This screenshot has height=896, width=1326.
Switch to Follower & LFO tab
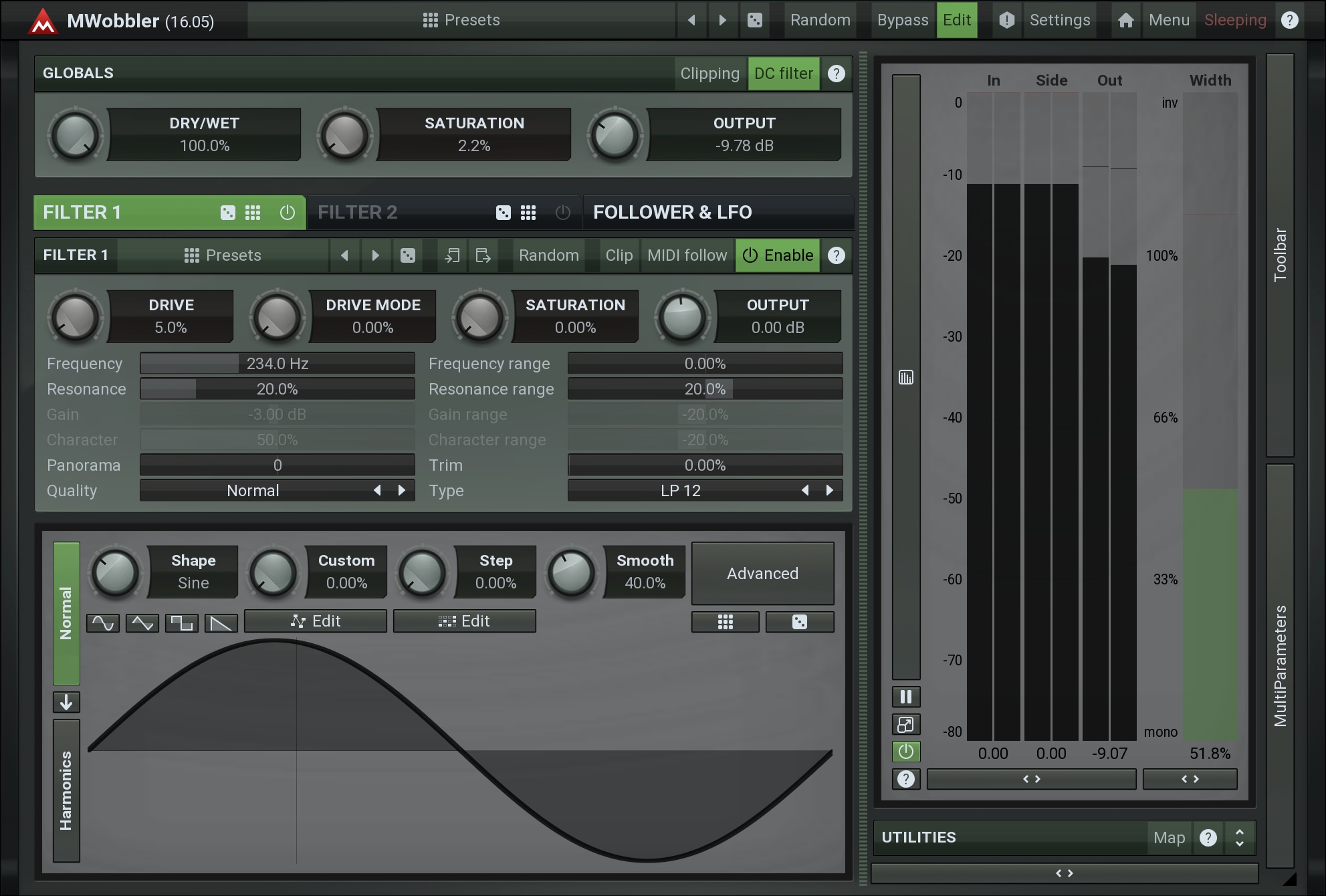click(717, 213)
